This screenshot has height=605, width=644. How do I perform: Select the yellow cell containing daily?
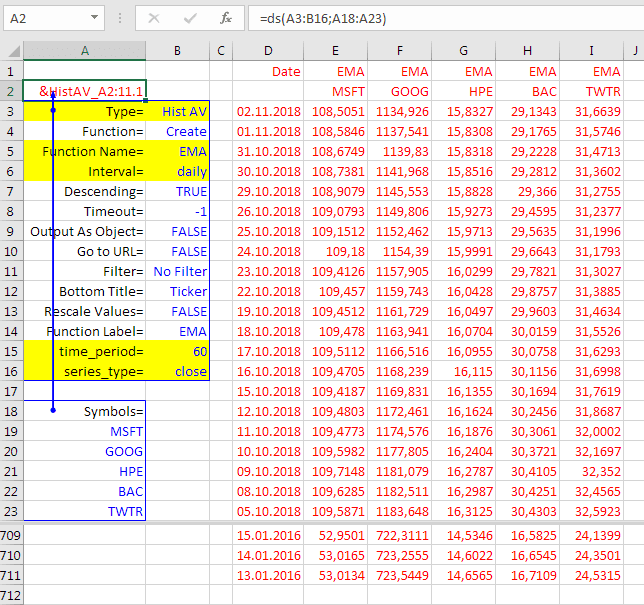pyautogui.click(x=178, y=171)
